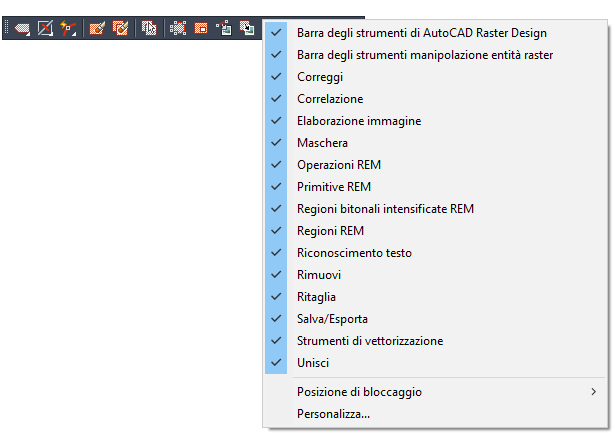615x435 pixels.
Task: Select the Regioni REM menu entry
Action: point(435,231)
